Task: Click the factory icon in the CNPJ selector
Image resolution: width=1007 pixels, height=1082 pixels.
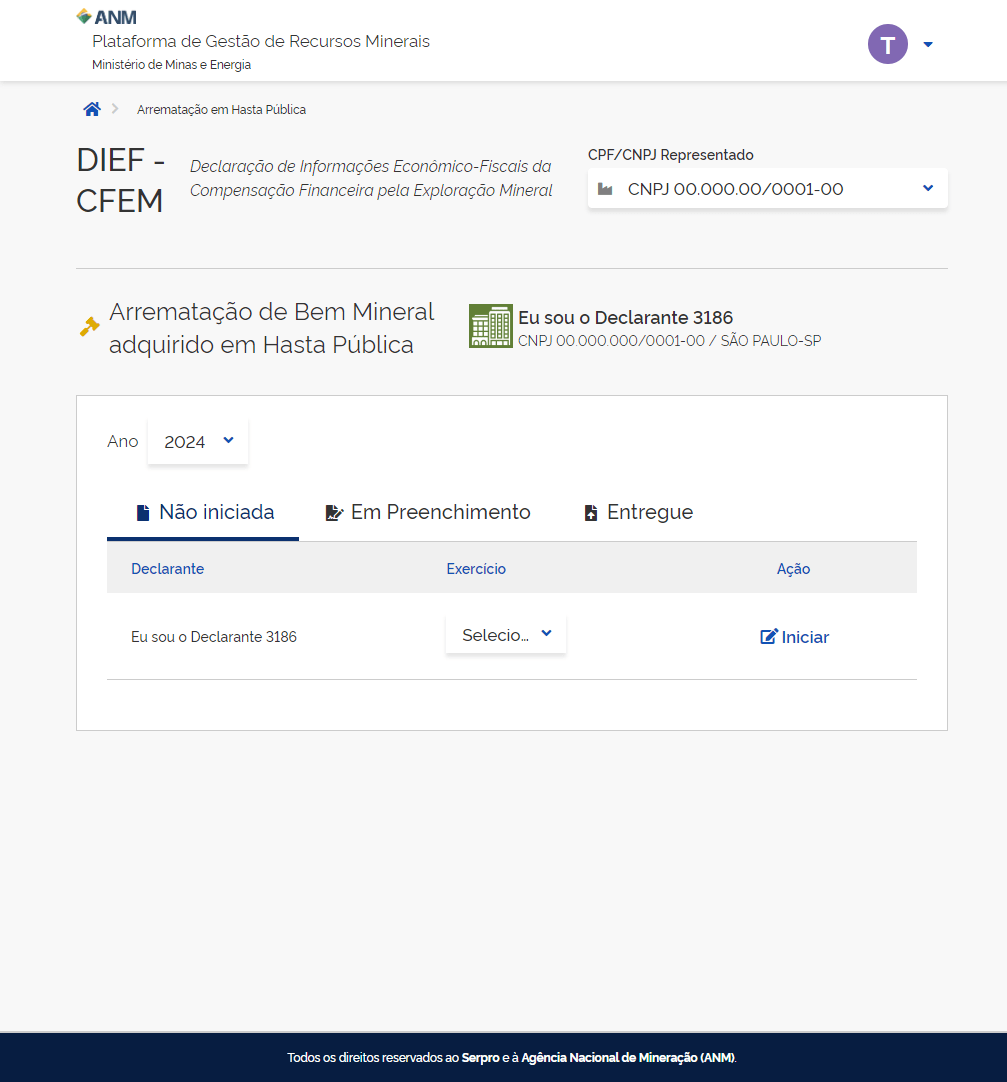Action: (x=605, y=189)
